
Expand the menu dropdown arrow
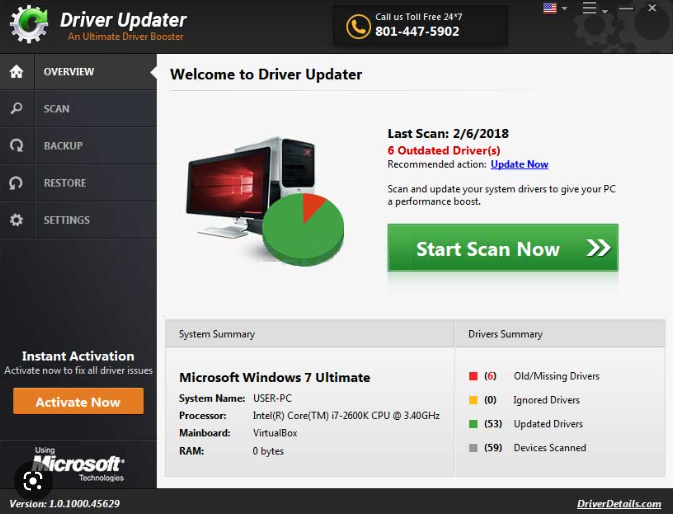(604, 11)
